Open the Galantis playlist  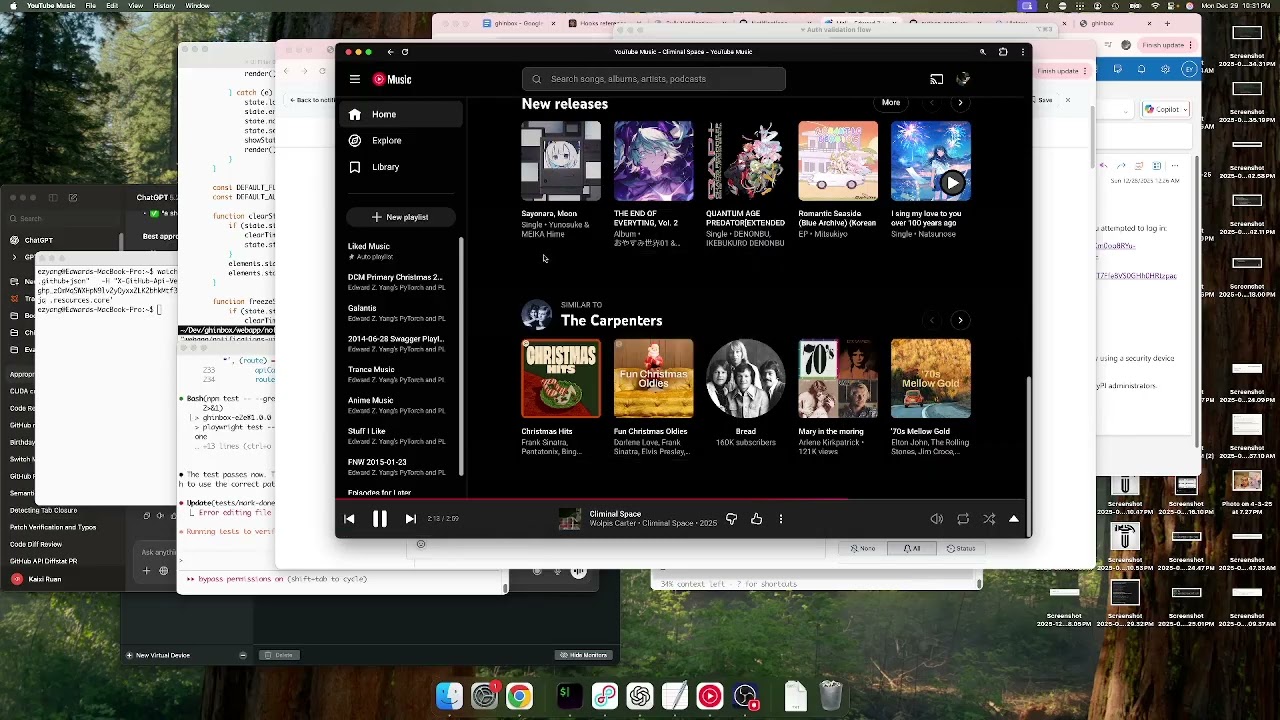(398, 313)
